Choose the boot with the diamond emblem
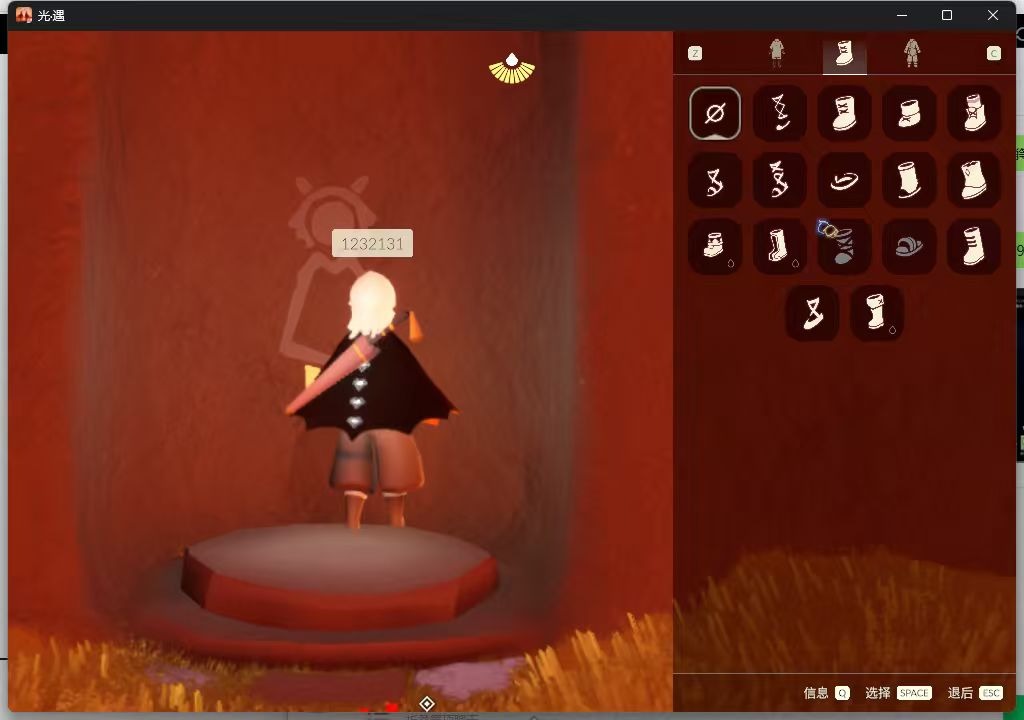This screenshot has height=720, width=1024. point(973,180)
